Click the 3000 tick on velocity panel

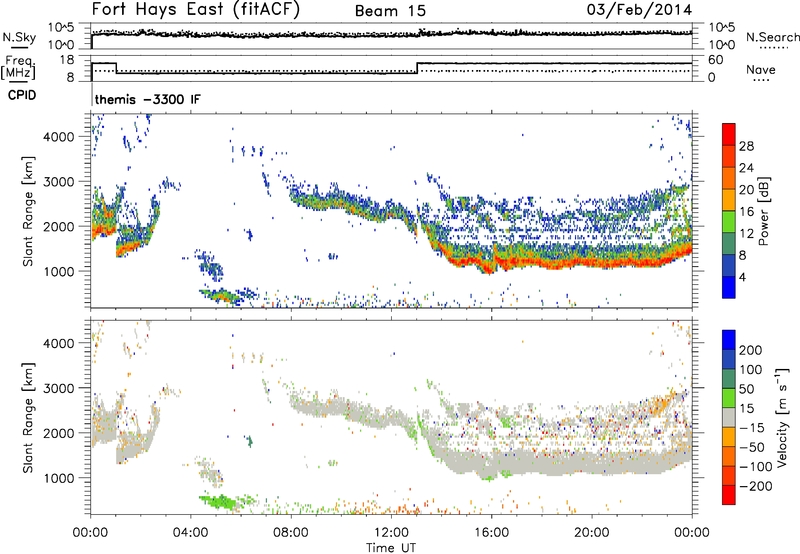pyautogui.click(x=59, y=388)
